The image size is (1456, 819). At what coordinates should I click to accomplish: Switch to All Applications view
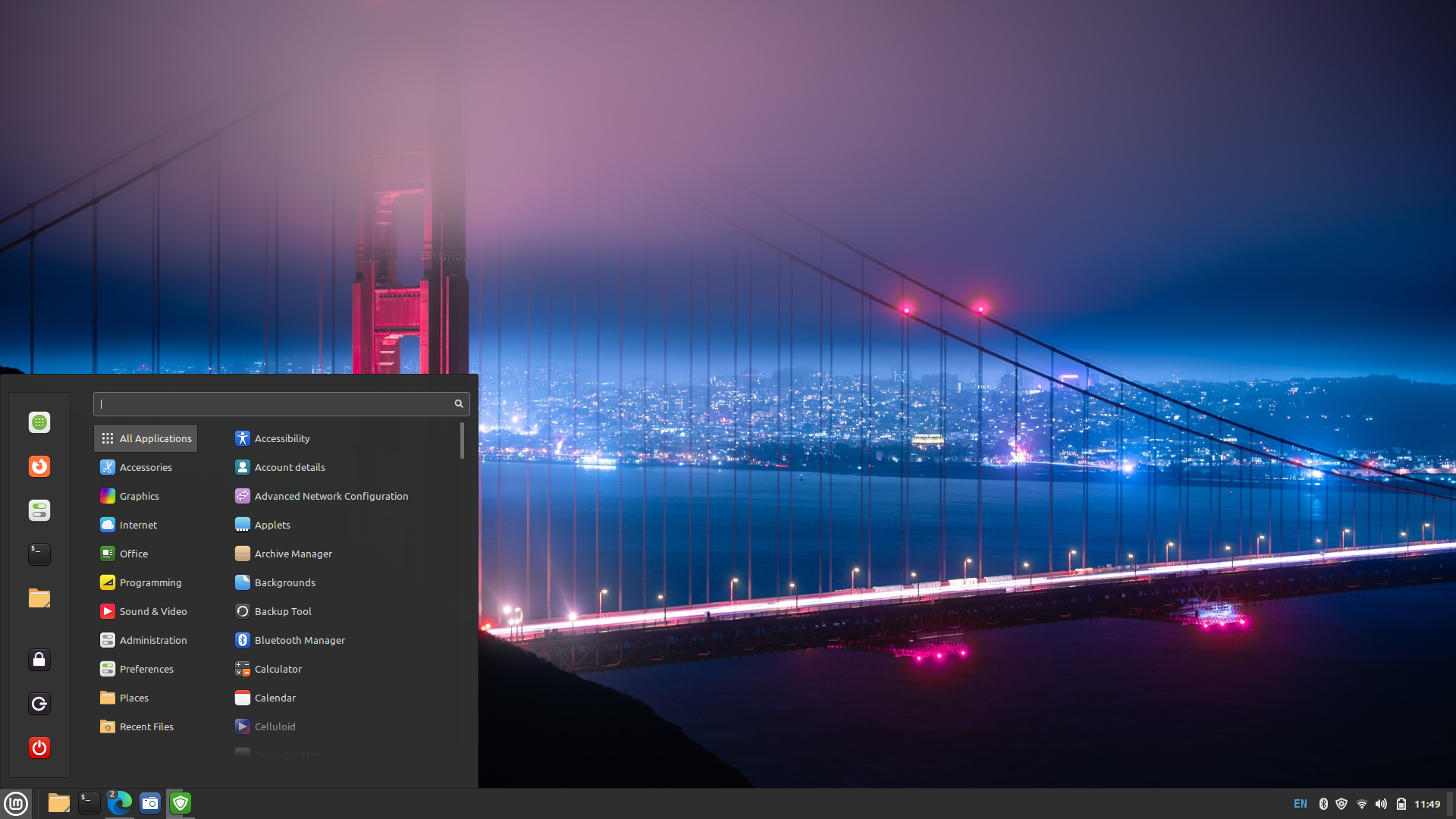[x=145, y=438]
